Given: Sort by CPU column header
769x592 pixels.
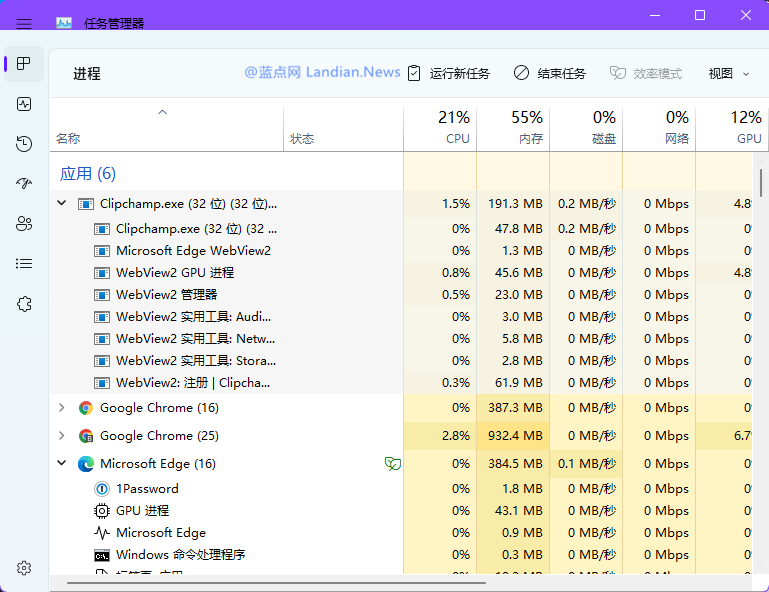Looking at the screenshot, I should coord(440,129).
